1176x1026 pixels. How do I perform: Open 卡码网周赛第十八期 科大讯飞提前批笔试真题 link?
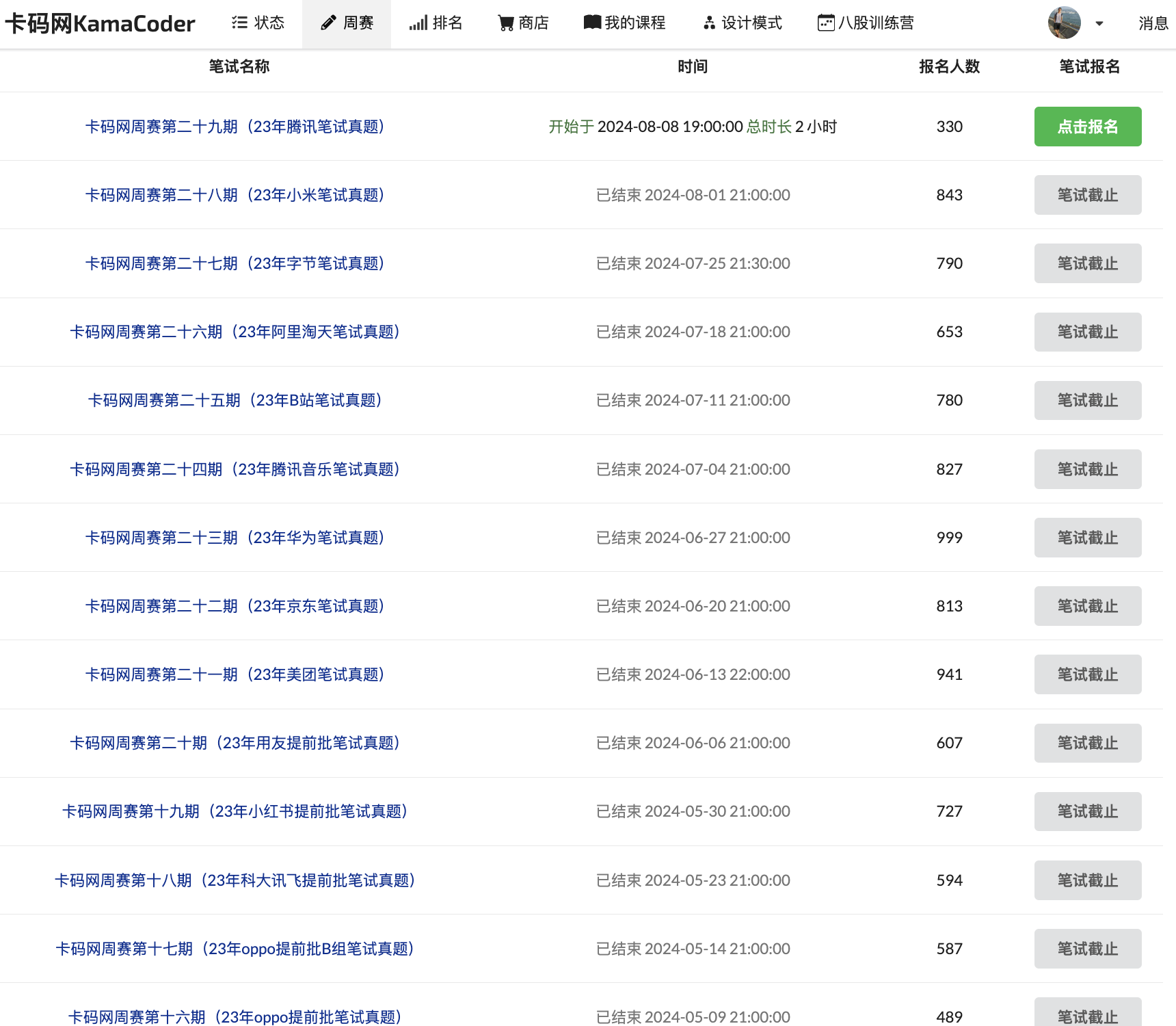[x=235, y=880]
